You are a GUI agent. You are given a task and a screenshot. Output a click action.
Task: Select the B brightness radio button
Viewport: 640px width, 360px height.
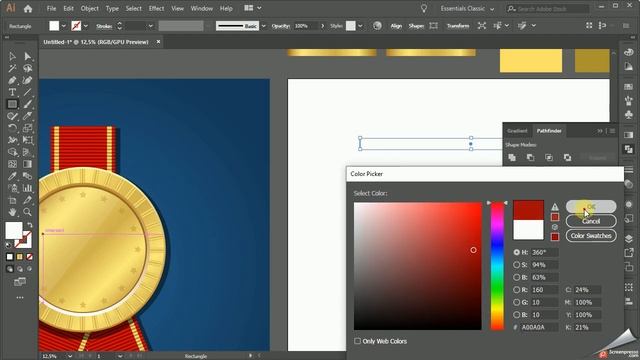pyautogui.click(x=517, y=277)
